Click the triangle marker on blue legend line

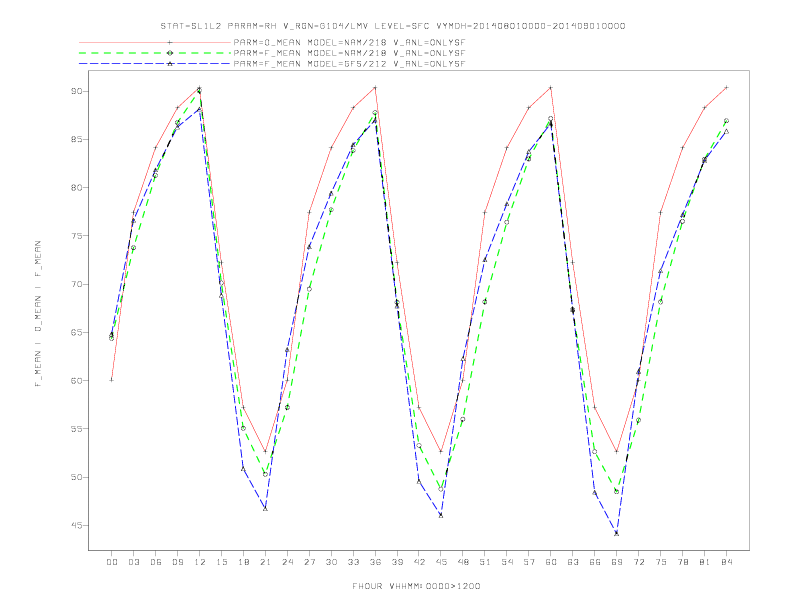(x=170, y=64)
